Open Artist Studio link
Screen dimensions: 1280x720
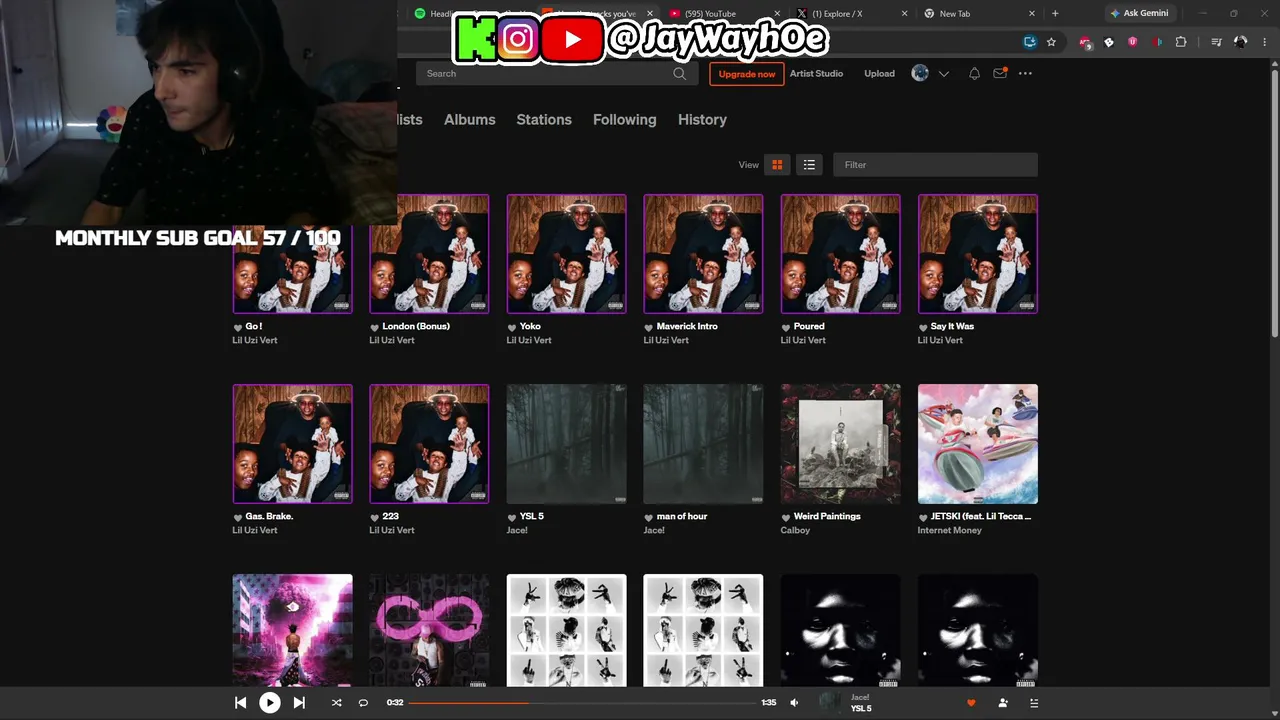(816, 73)
